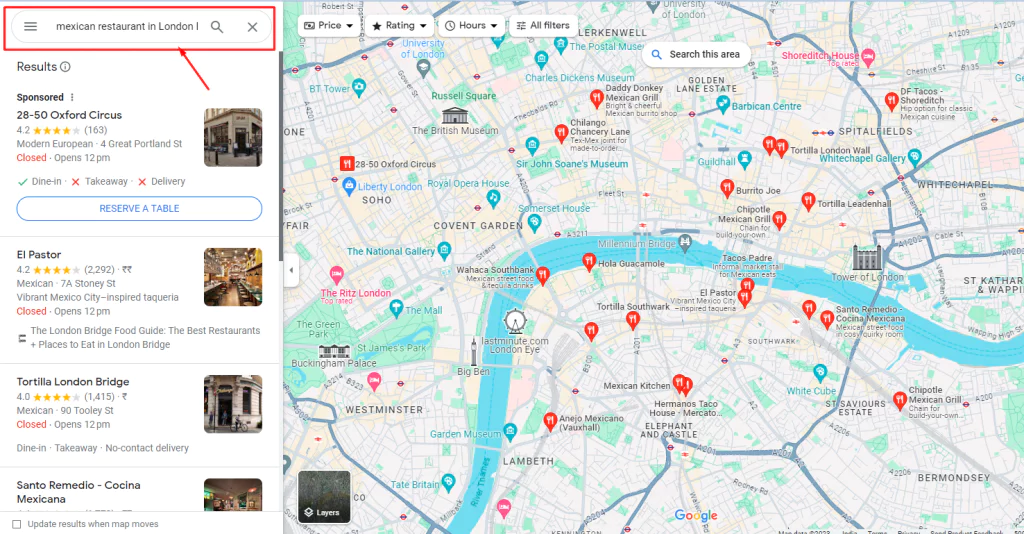The height and width of the screenshot is (534, 1024).
Task: Click the Barbican Centre pin
Action: pyautogui.click(x=723, y=104)
